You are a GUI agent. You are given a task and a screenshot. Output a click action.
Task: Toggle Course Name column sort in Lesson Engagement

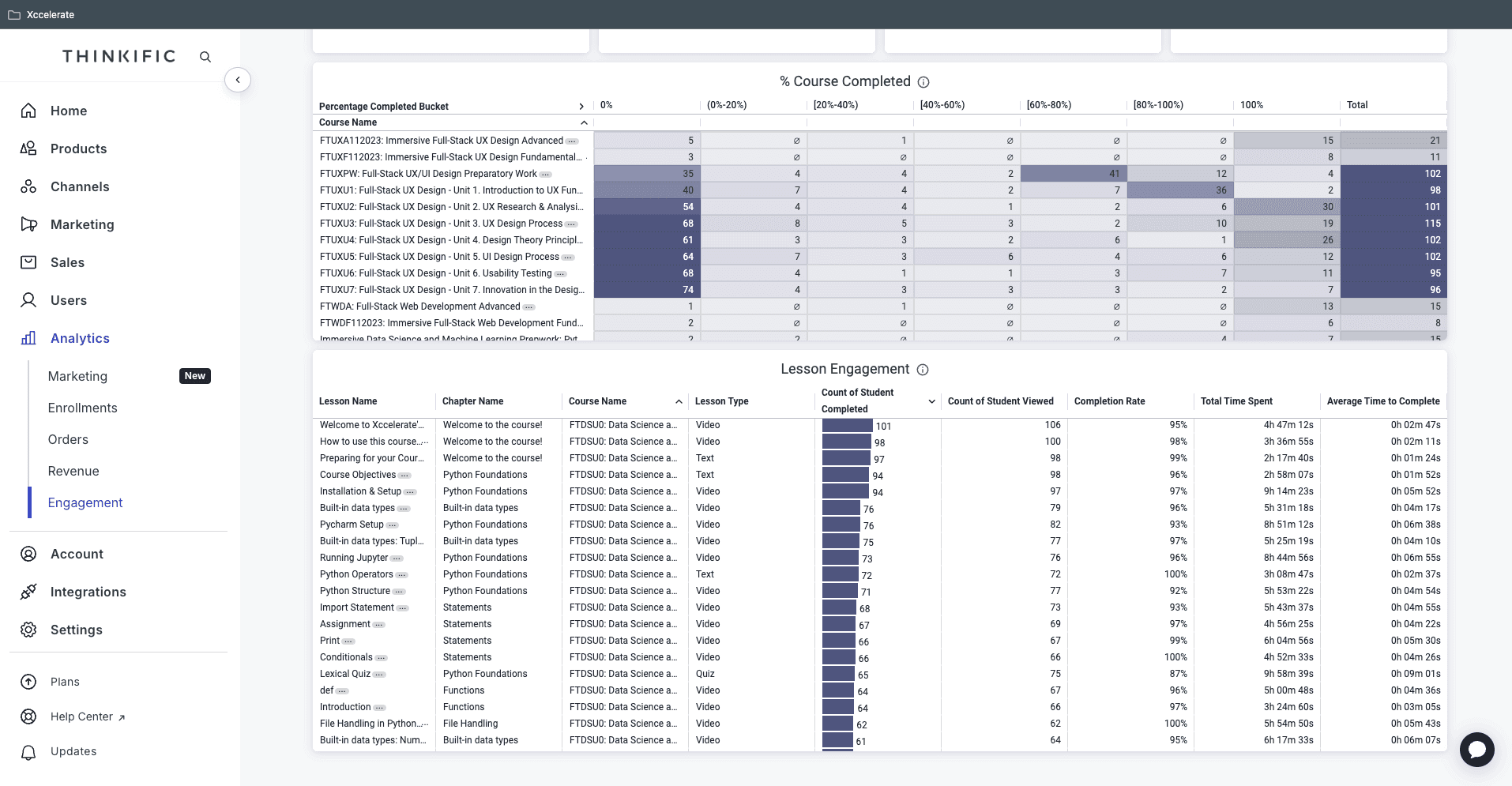click(679, 401)
